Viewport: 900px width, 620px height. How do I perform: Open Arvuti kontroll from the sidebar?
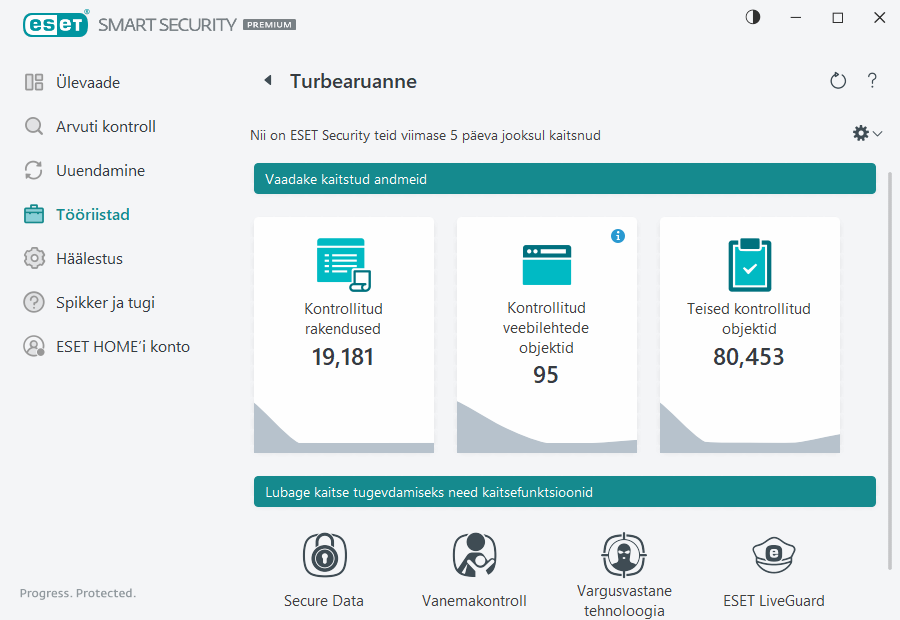click(31, 126)
